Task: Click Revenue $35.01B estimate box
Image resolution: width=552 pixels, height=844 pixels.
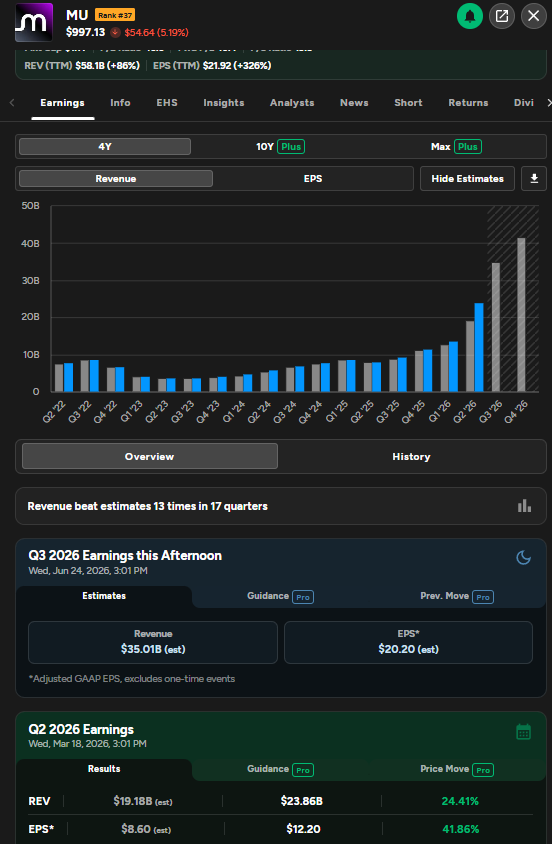Action: click(x=153, y=642)
